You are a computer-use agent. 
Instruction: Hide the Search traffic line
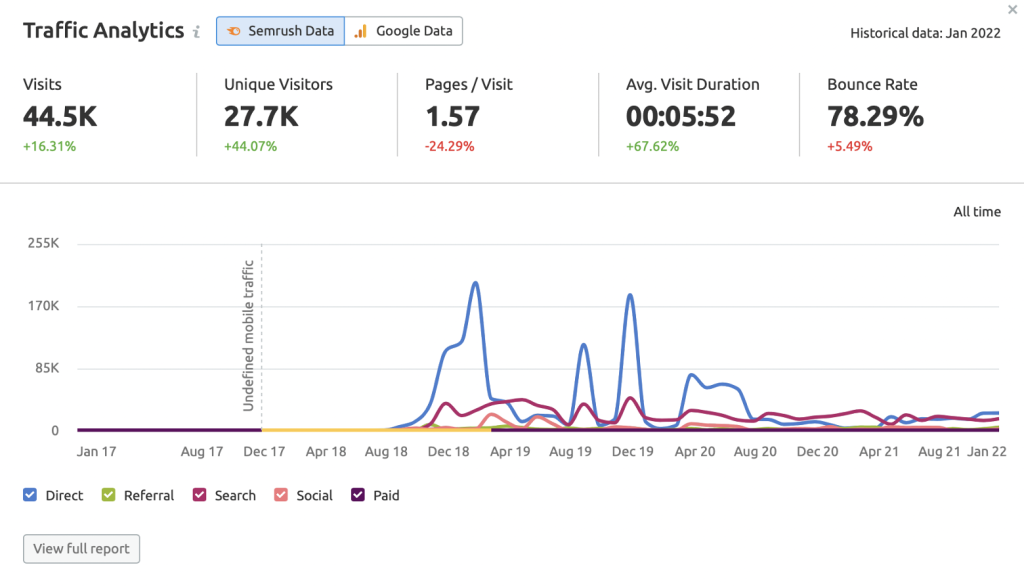point(199,495)
